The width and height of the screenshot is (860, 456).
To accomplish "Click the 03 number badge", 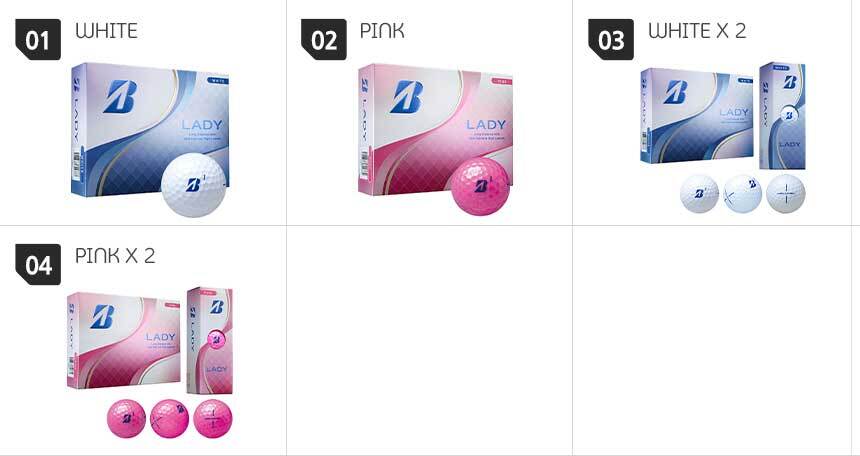I will coord(611,40).
